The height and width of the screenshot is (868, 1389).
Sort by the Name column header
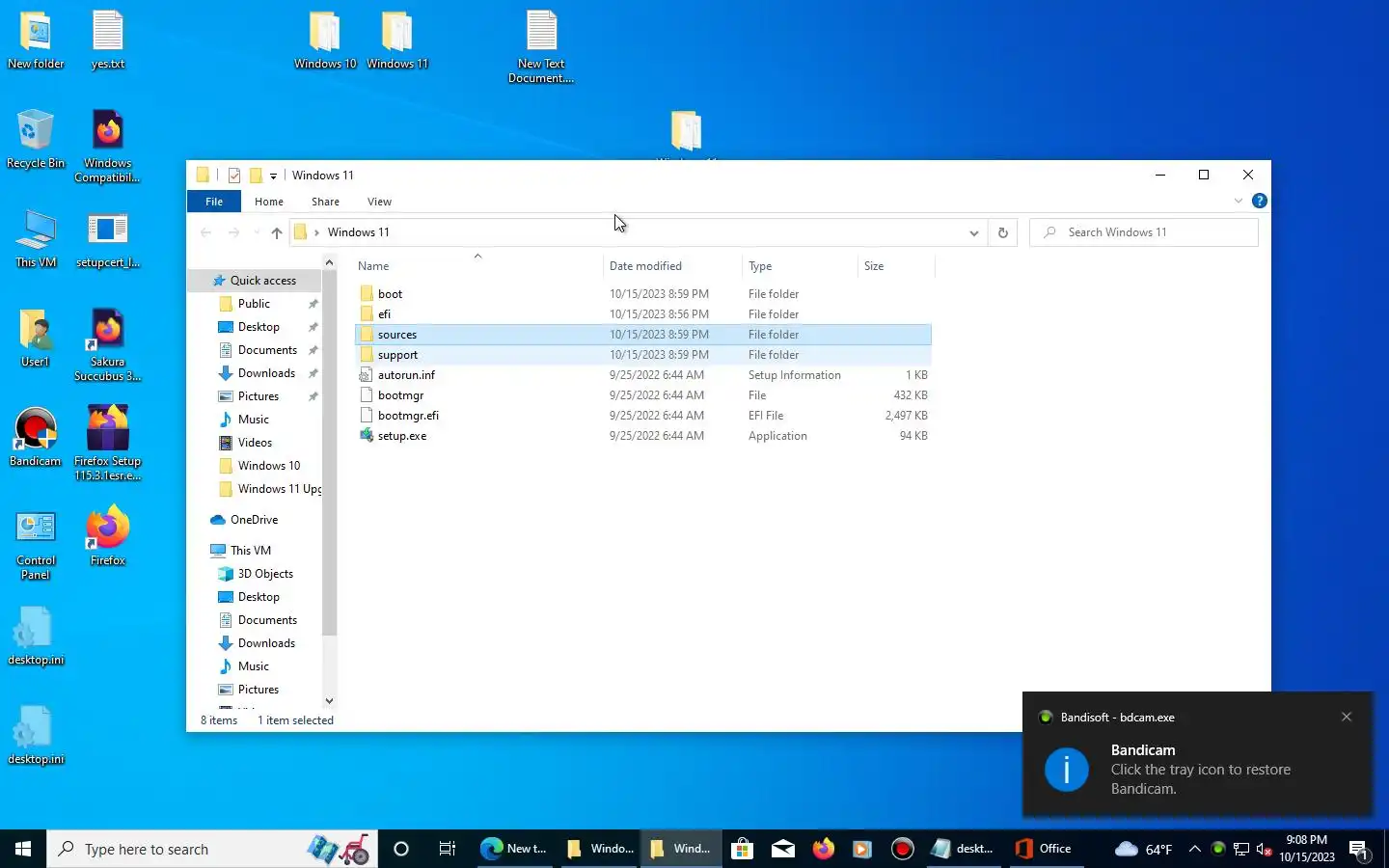pyautogui.click(x=478, y=266)
